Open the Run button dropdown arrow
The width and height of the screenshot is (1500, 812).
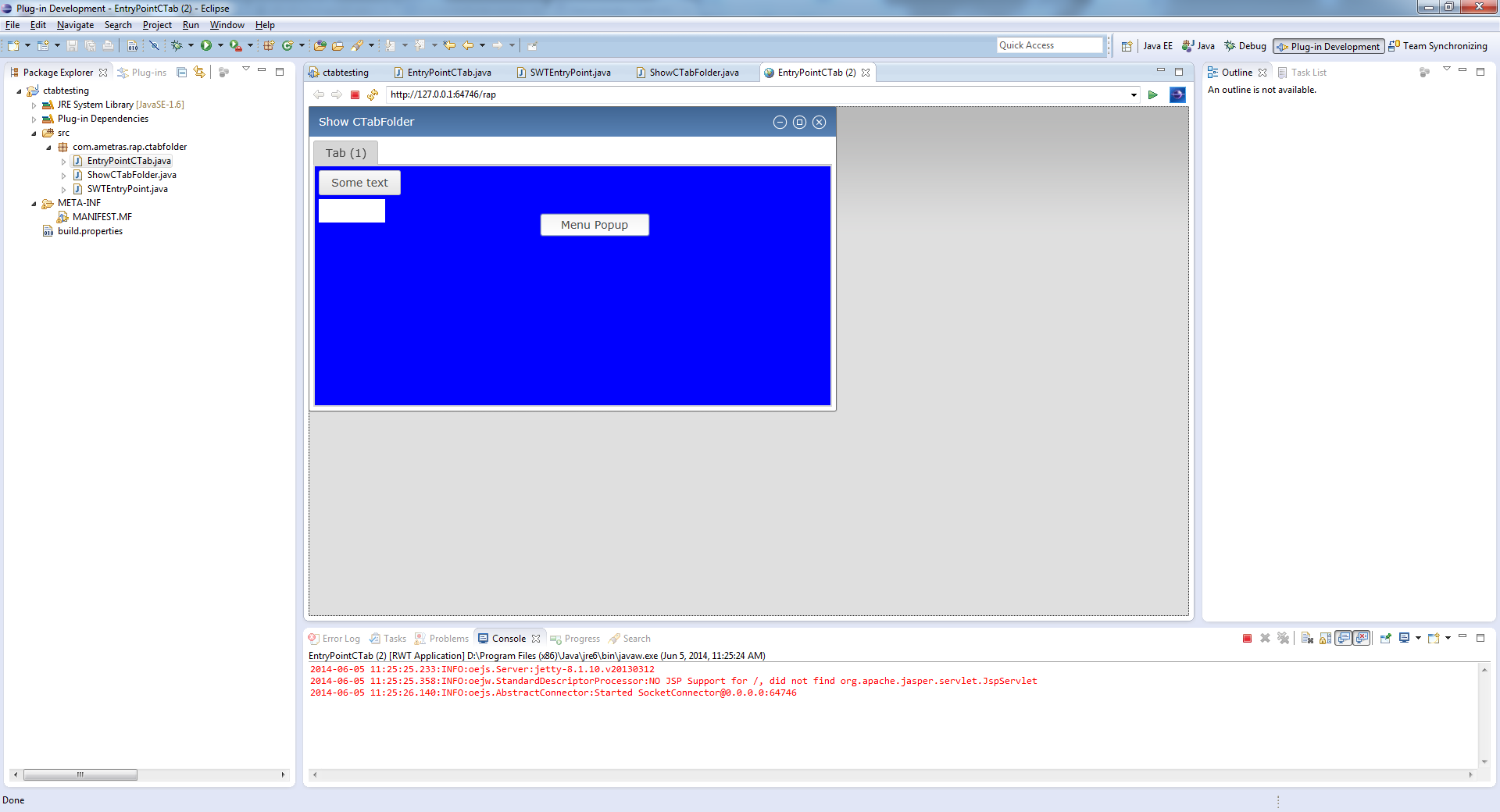pyautogui.click(x=220, y=45)
